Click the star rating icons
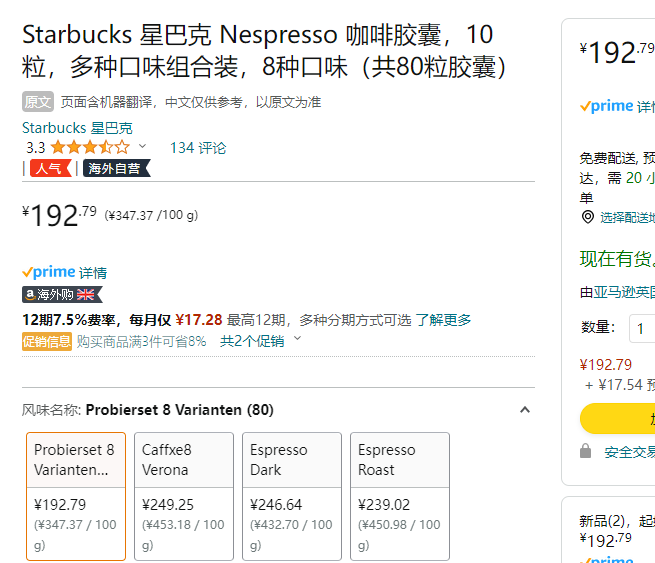This screenshot has height=563, width=655. click(x=90, y=147)
